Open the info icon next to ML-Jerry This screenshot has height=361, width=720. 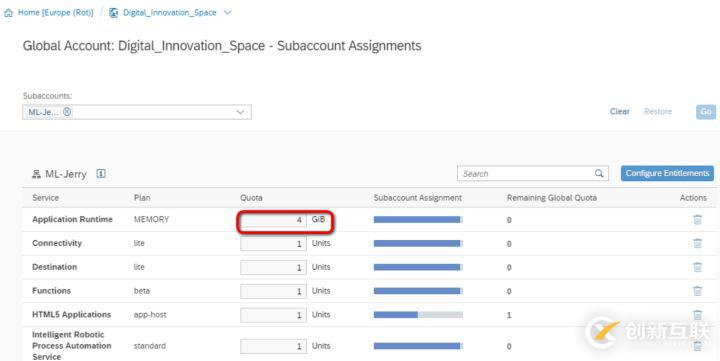tap(101, 174)
